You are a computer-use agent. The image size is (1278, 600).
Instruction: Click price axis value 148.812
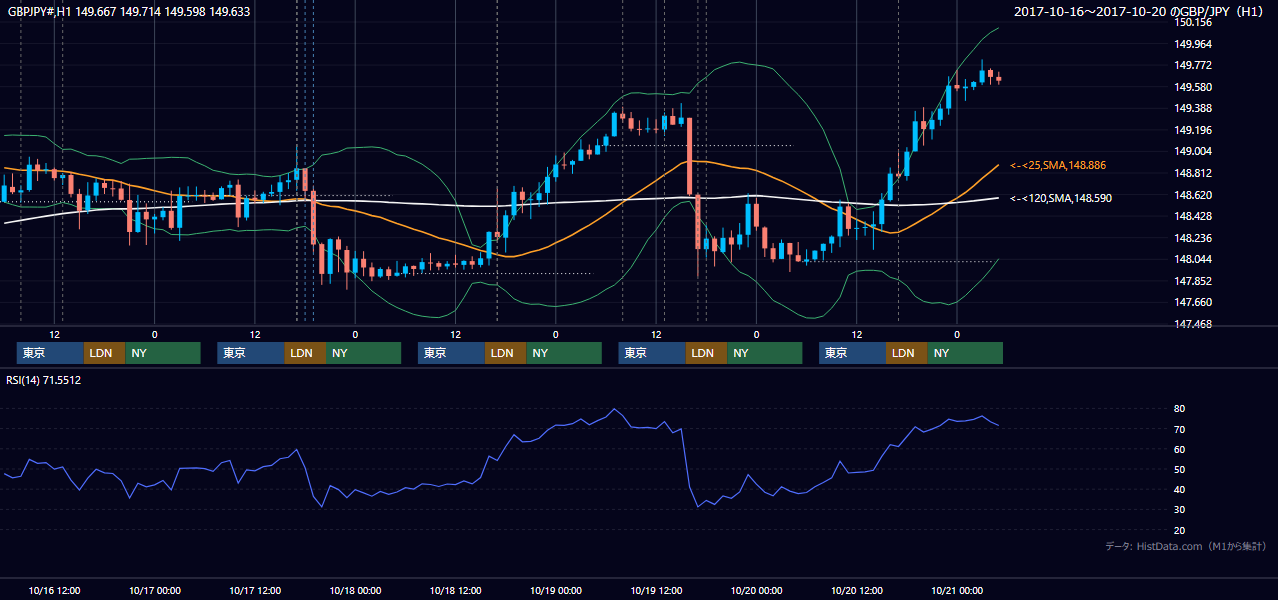point(1192,173)
